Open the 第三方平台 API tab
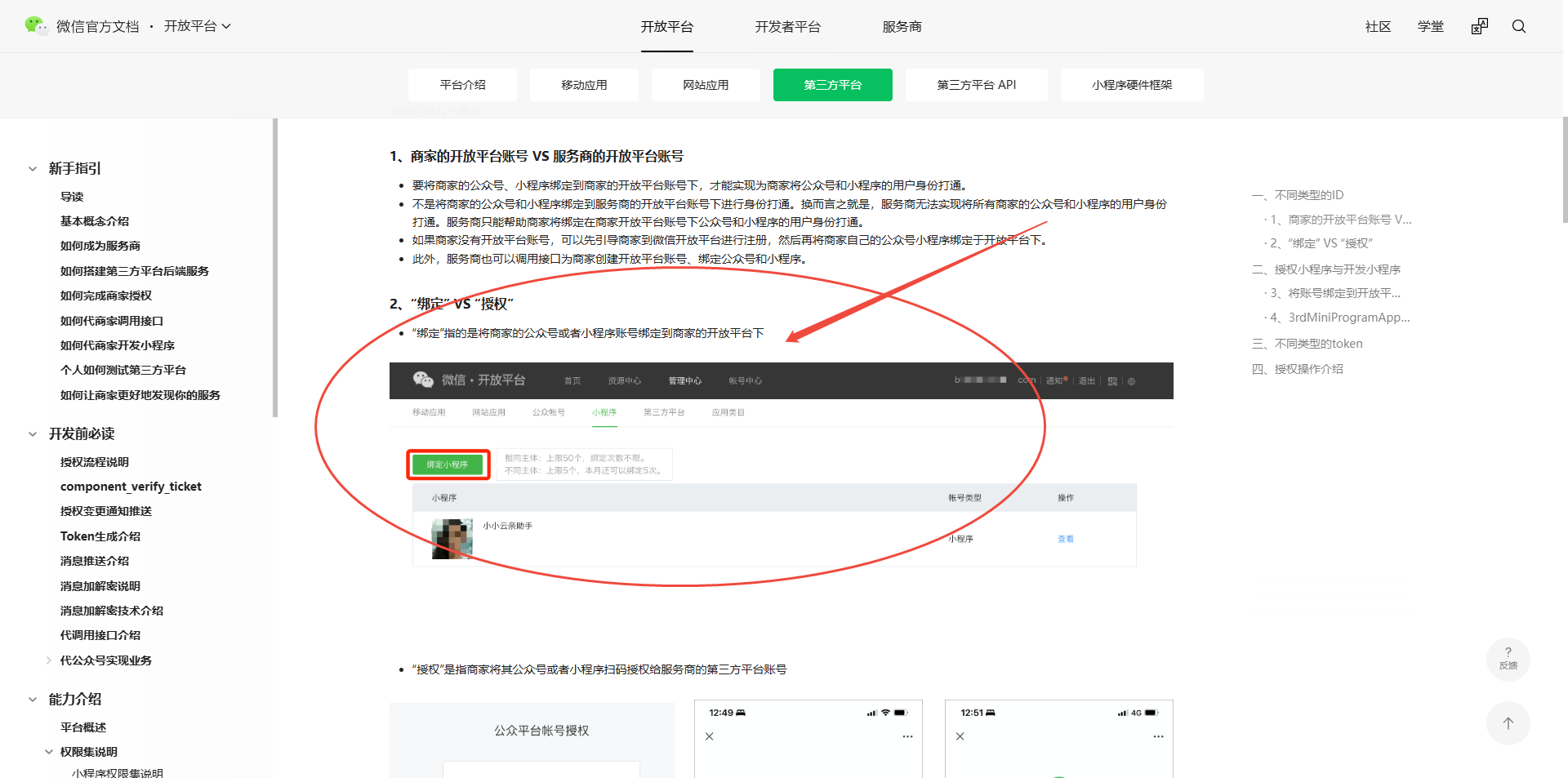Viewport: 1568px width, 778px height. (977, 85)
